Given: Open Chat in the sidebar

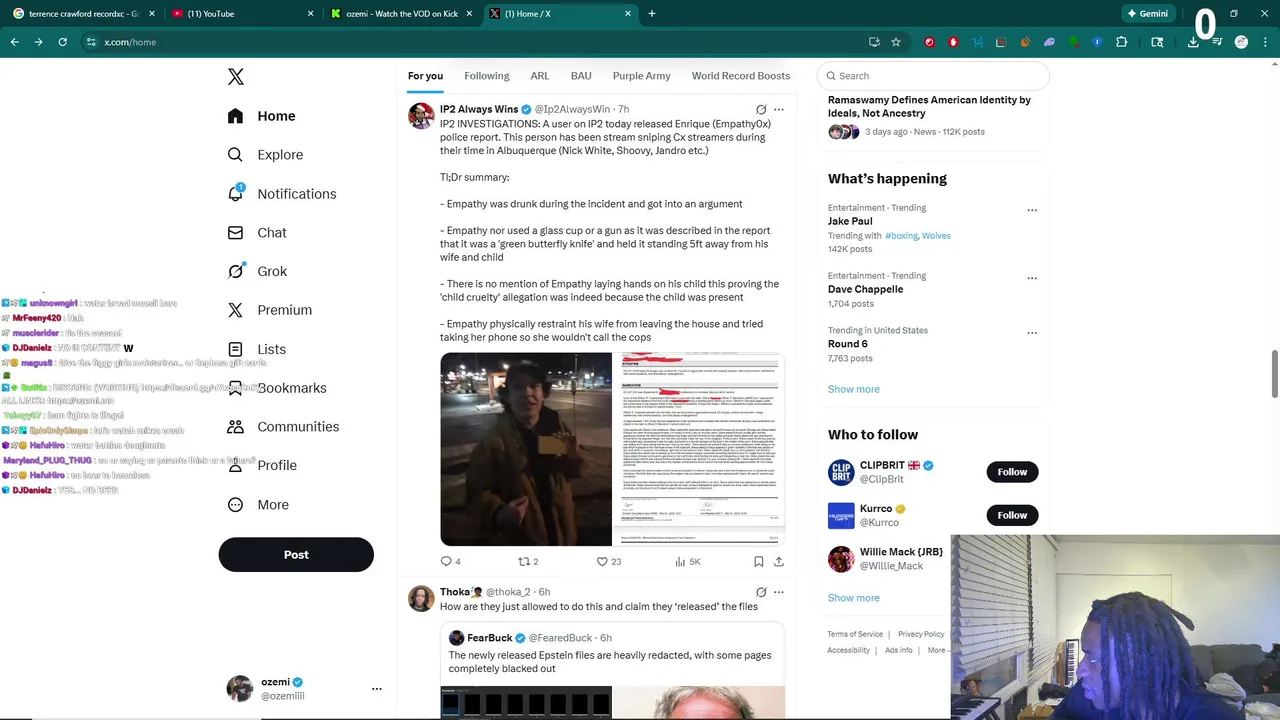Looking at the screenshot, I should pyautogui.click(x=256, y=233).
